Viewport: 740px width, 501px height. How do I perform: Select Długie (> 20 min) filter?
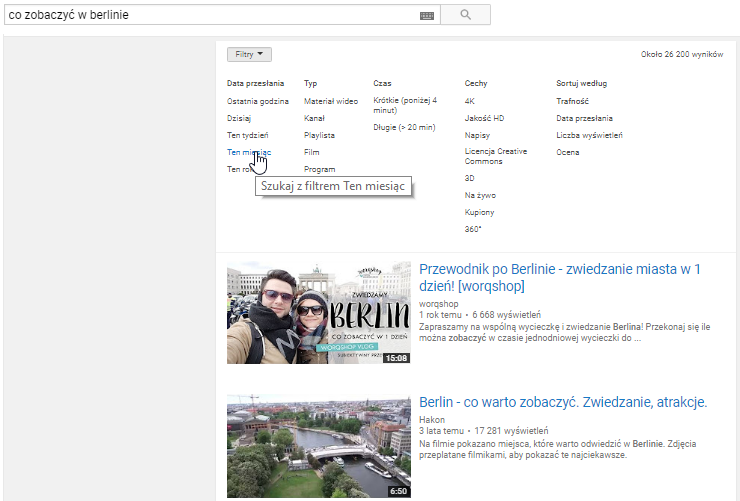403,127
